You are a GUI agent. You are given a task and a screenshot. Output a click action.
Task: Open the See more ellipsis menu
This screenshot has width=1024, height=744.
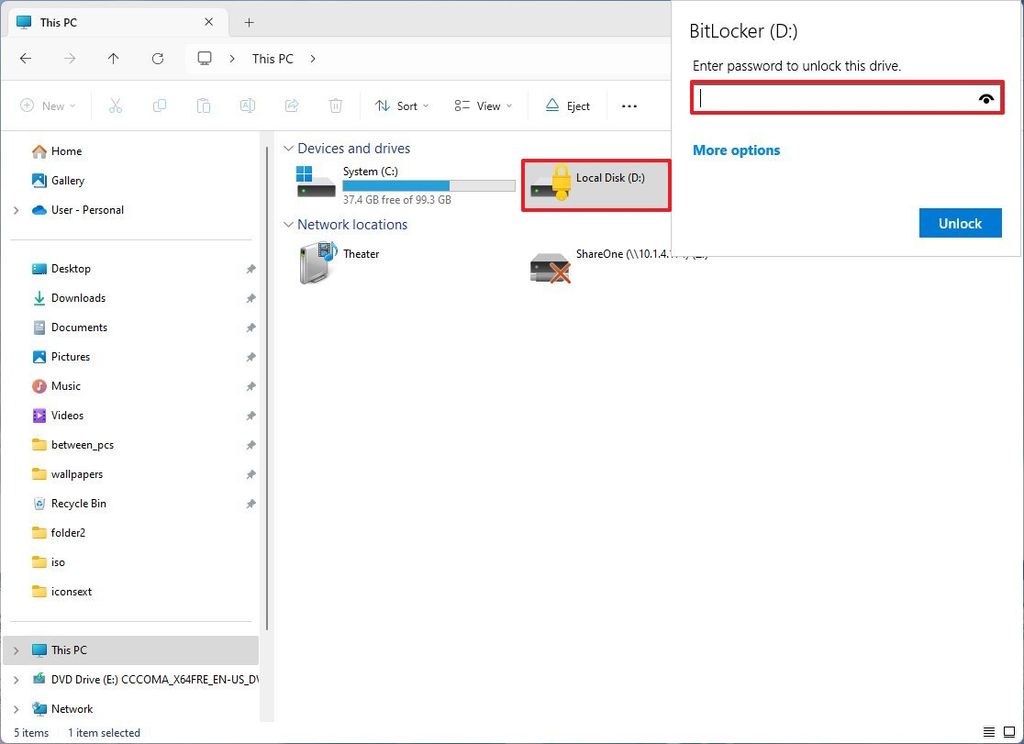tap(629, 105)
